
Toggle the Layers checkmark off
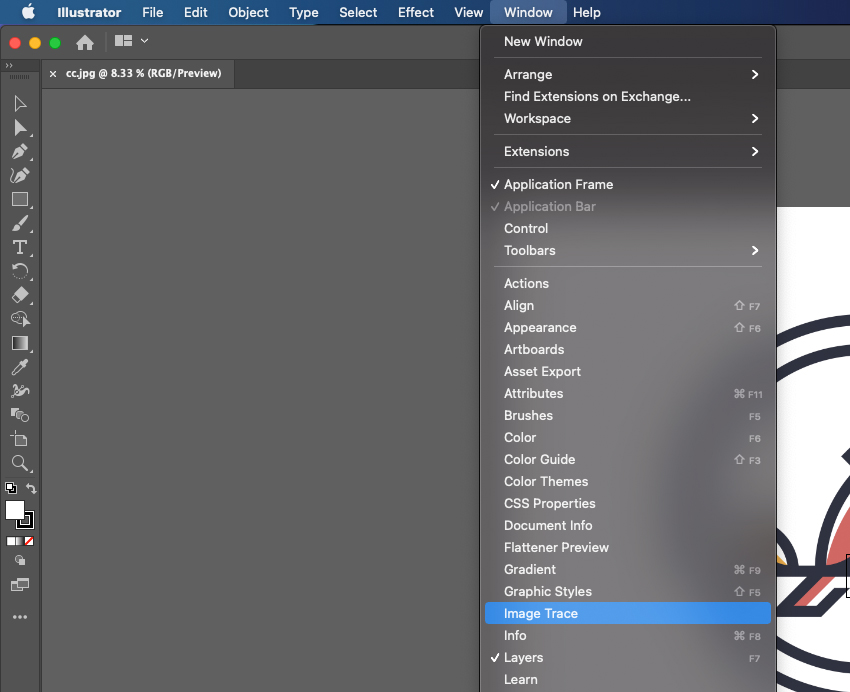[x=527, y=657]
